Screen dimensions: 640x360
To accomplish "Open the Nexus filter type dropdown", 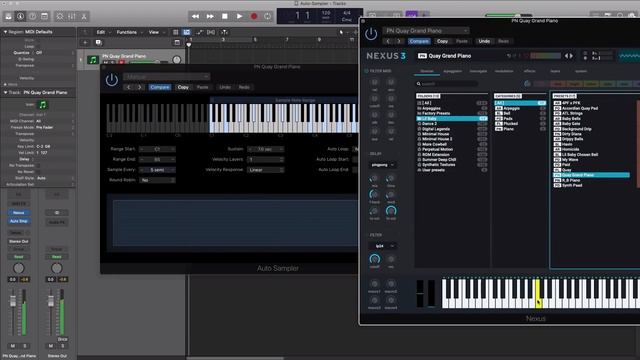I will click(x=382, y=246).
